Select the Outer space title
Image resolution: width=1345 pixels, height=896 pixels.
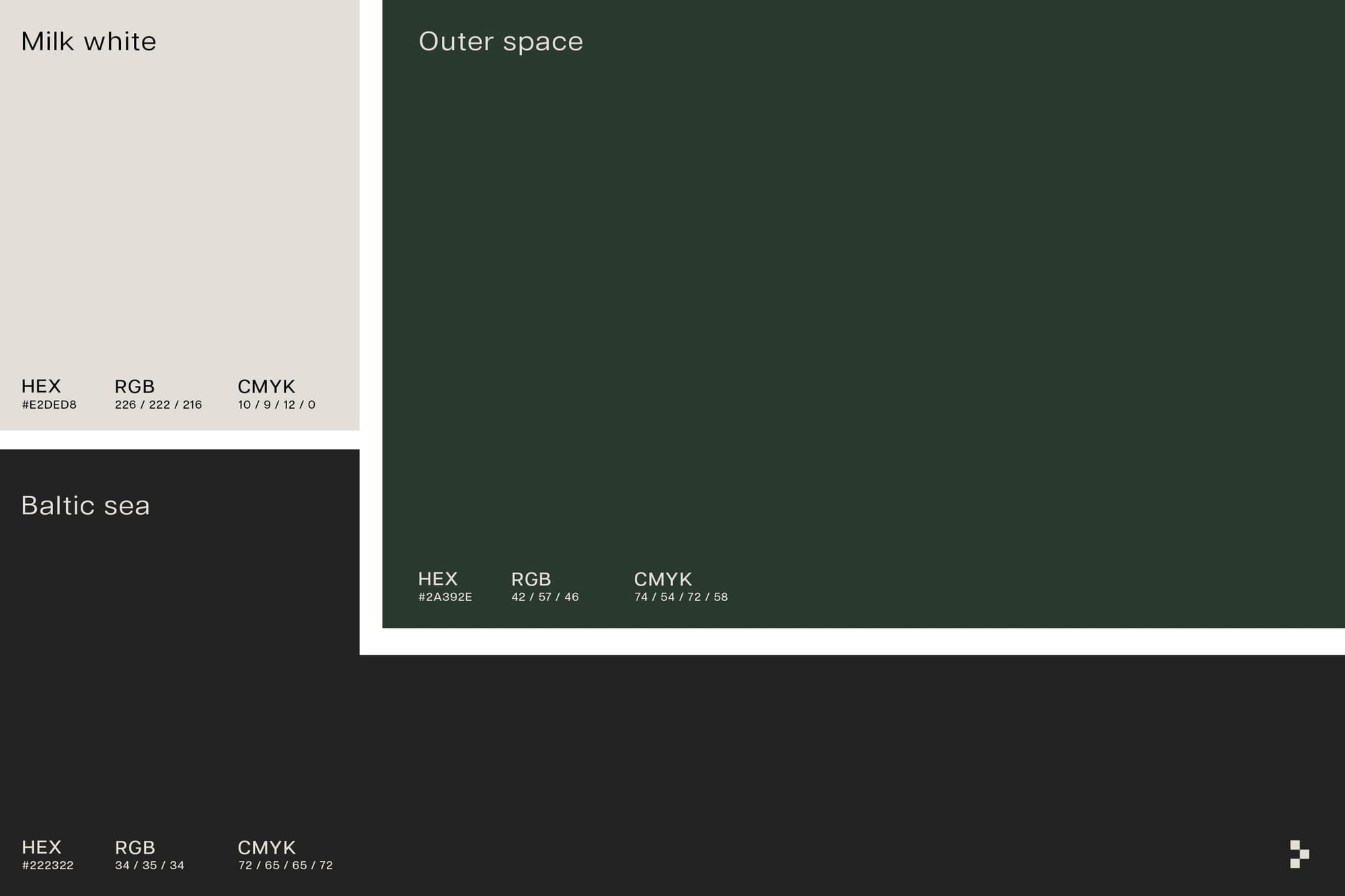point(501,42)
